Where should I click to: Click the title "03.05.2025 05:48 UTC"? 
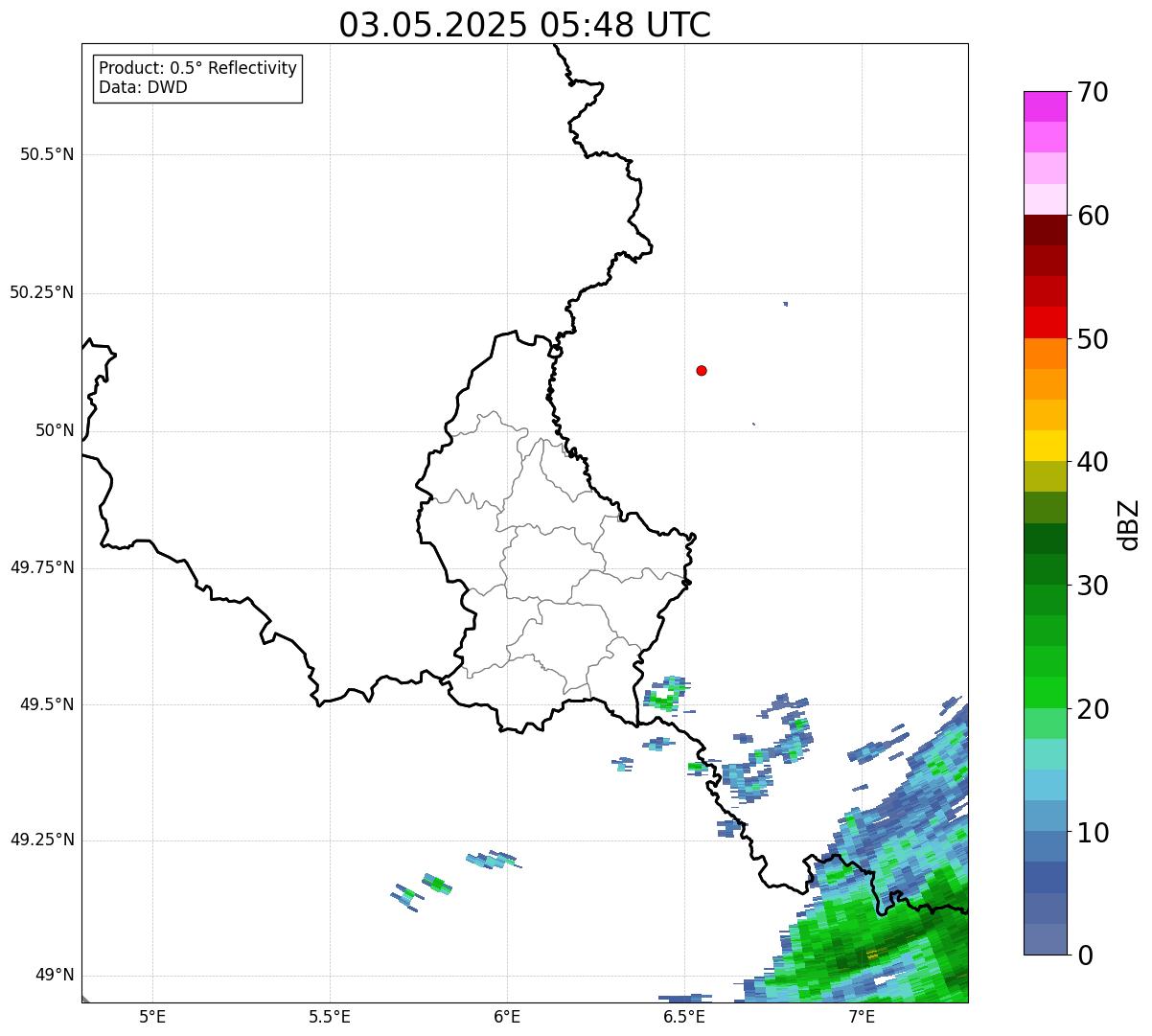[525, 25]
